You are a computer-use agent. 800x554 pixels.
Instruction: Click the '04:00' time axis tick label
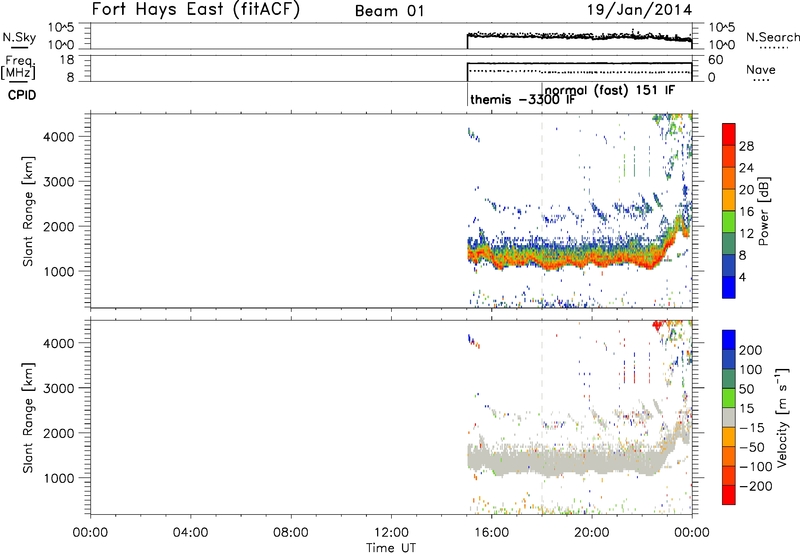tap(191, 533)
